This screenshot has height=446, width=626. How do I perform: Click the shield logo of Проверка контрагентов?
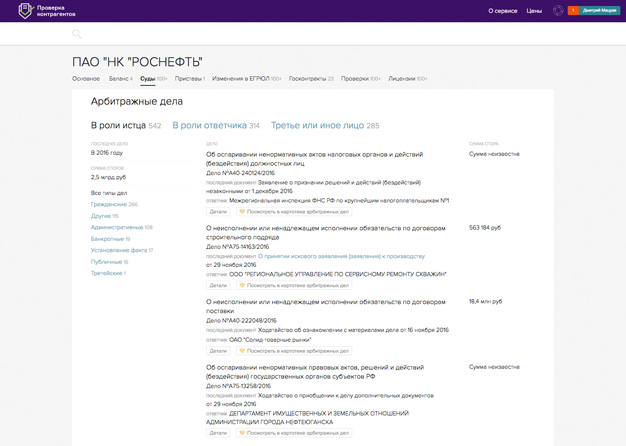[25, 11]
